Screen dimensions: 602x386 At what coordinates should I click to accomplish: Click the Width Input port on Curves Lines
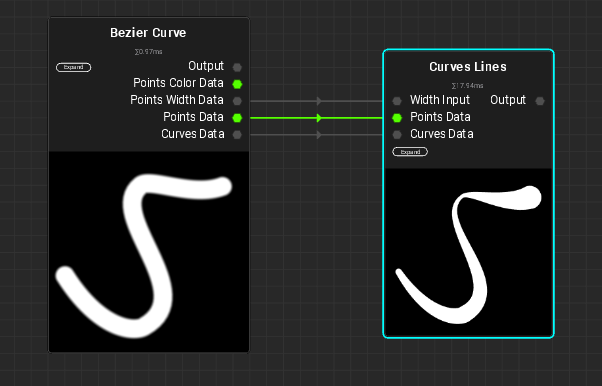397,101
